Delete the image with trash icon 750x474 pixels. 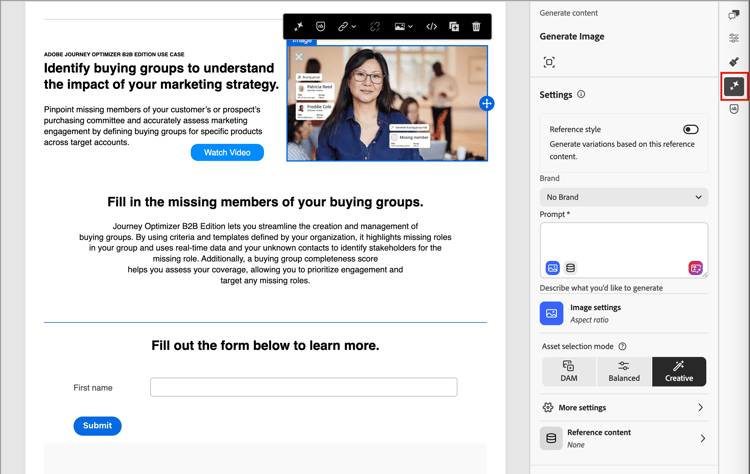(x=476, y=26)
